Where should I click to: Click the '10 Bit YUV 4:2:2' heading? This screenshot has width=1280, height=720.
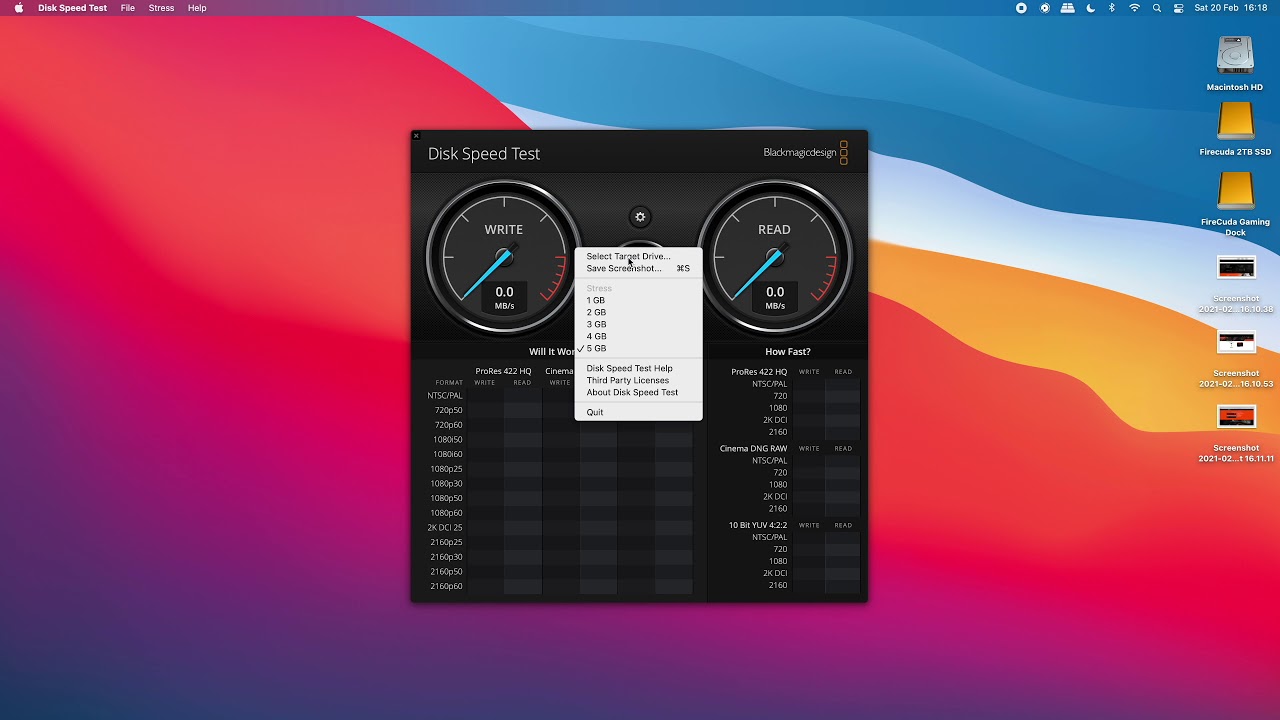[x=758, y=525]
